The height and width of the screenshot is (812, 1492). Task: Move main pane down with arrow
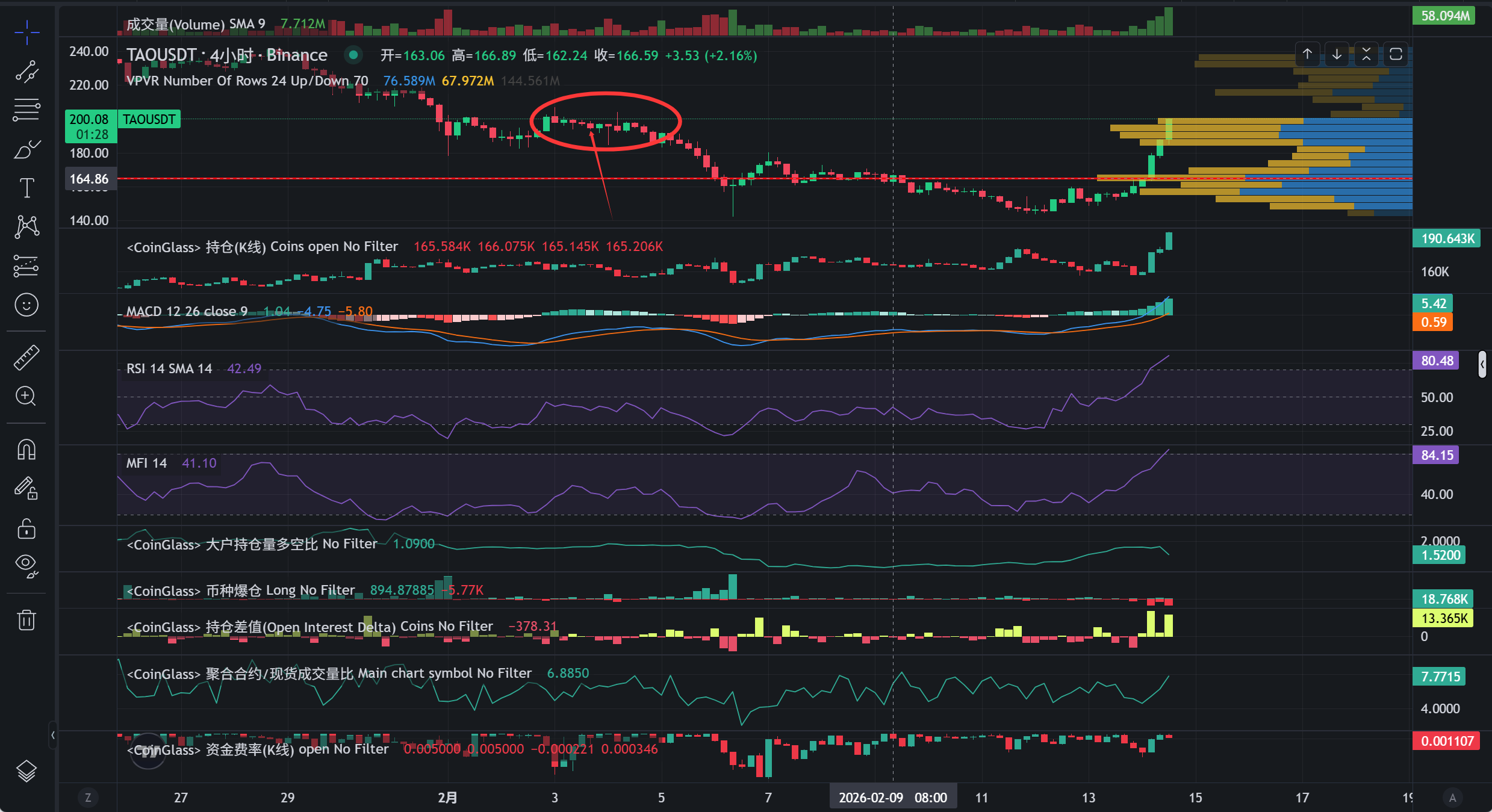[x=1337, y=55]
